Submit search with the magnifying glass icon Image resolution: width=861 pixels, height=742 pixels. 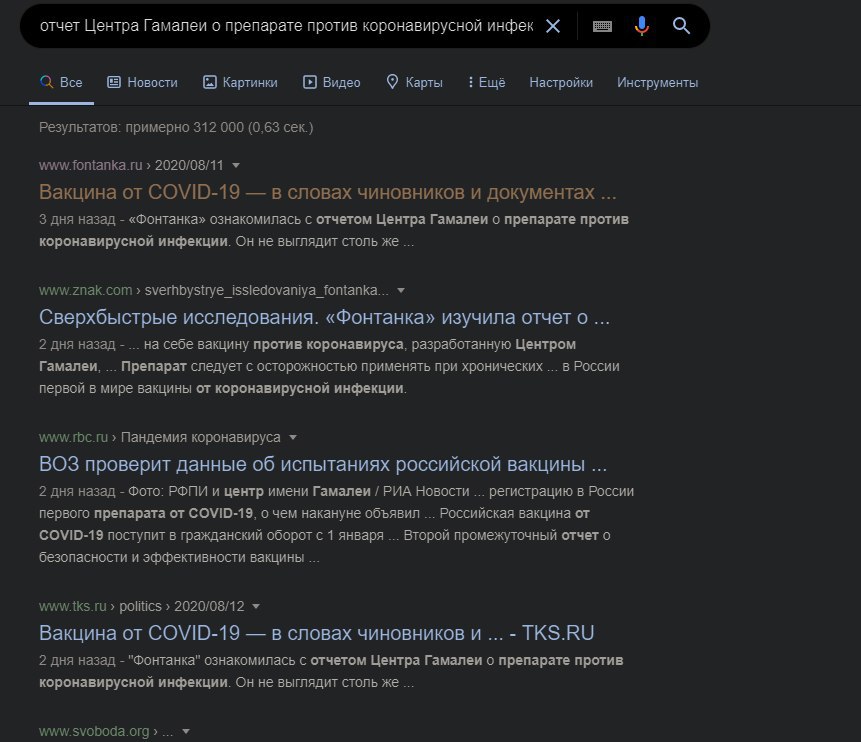(681, 26)
